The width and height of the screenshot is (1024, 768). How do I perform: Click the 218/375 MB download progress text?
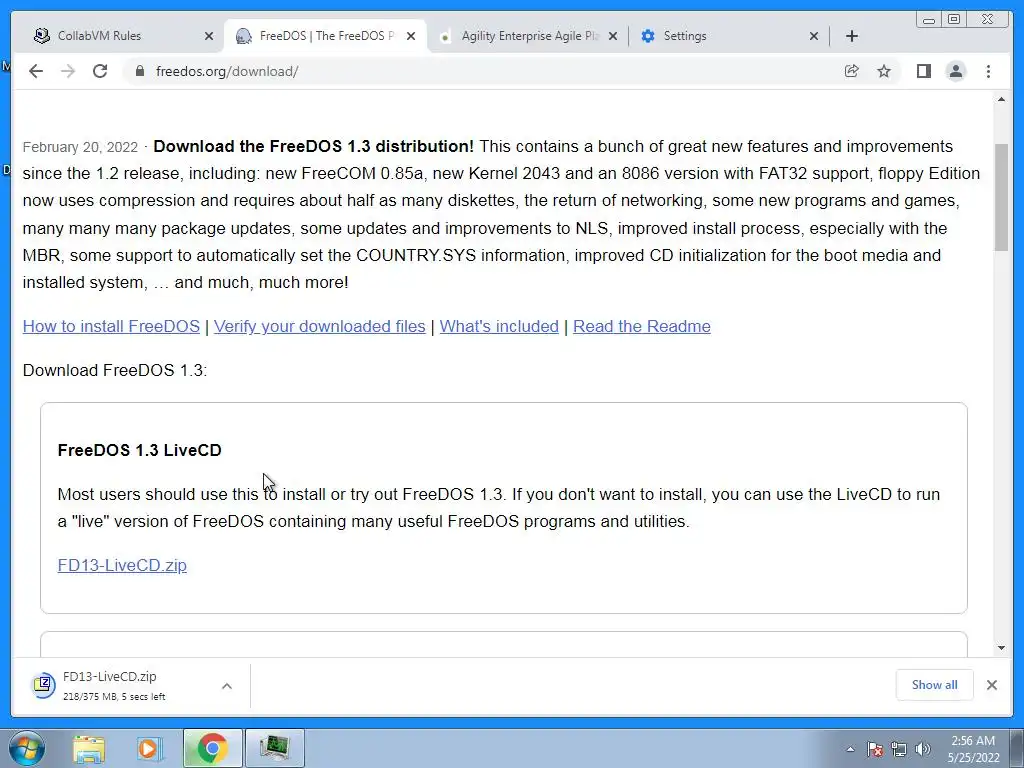point(114,697)
